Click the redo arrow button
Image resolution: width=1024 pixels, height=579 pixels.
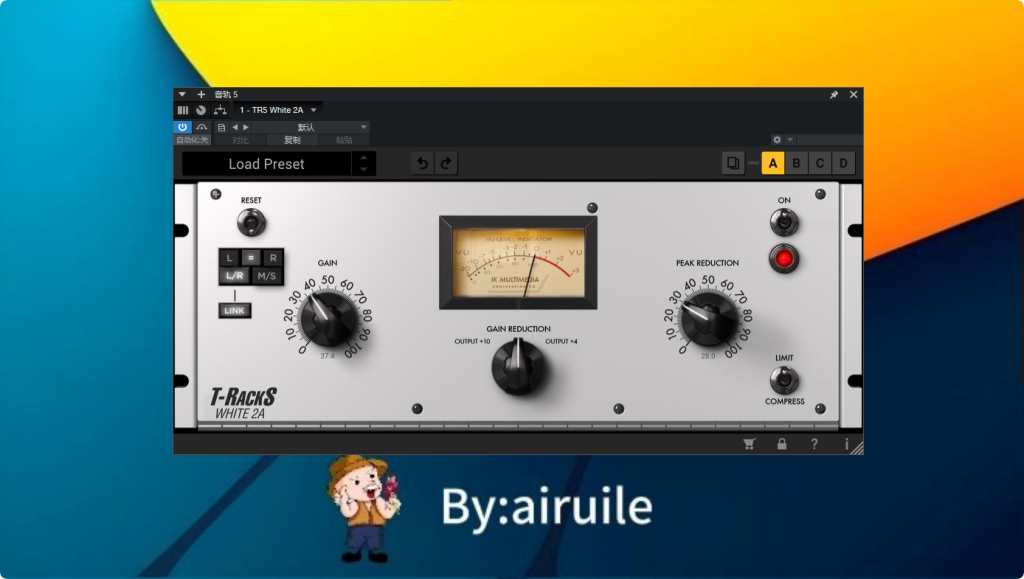click(446, 163)
